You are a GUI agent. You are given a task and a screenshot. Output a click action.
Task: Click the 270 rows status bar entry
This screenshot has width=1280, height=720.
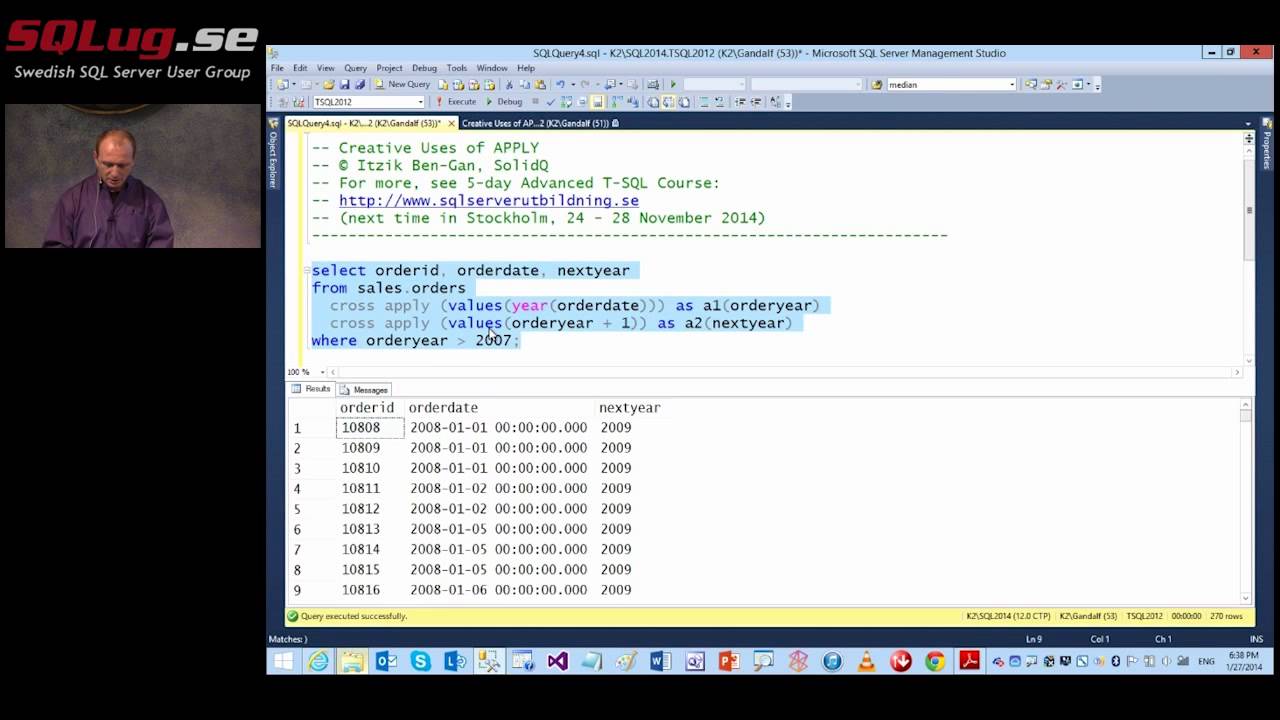point(1226,616)
